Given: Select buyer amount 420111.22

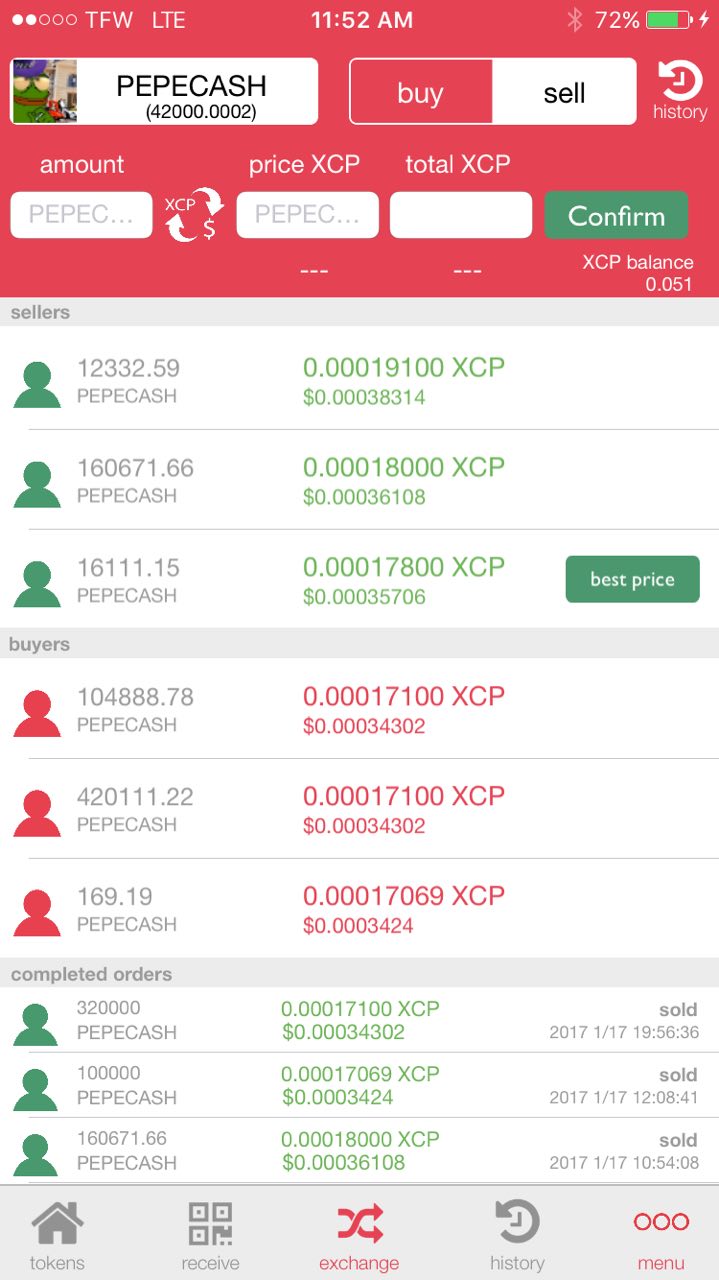Looking at the screenshot, I should click(135, 797).
